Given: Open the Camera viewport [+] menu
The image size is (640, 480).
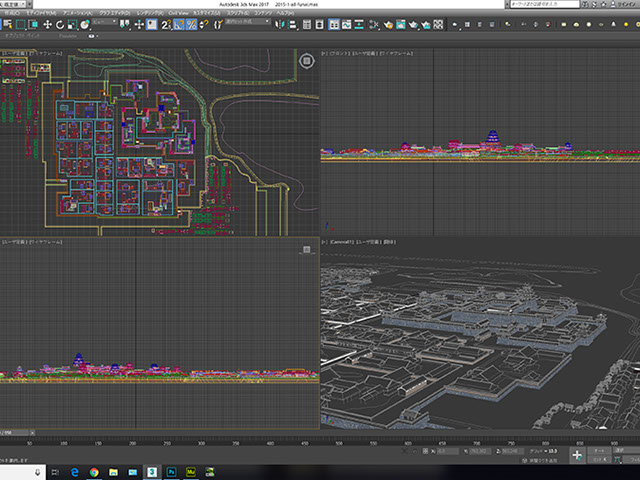Looking at the screenshot, I should pyautogui.click(x=324, y=242).
